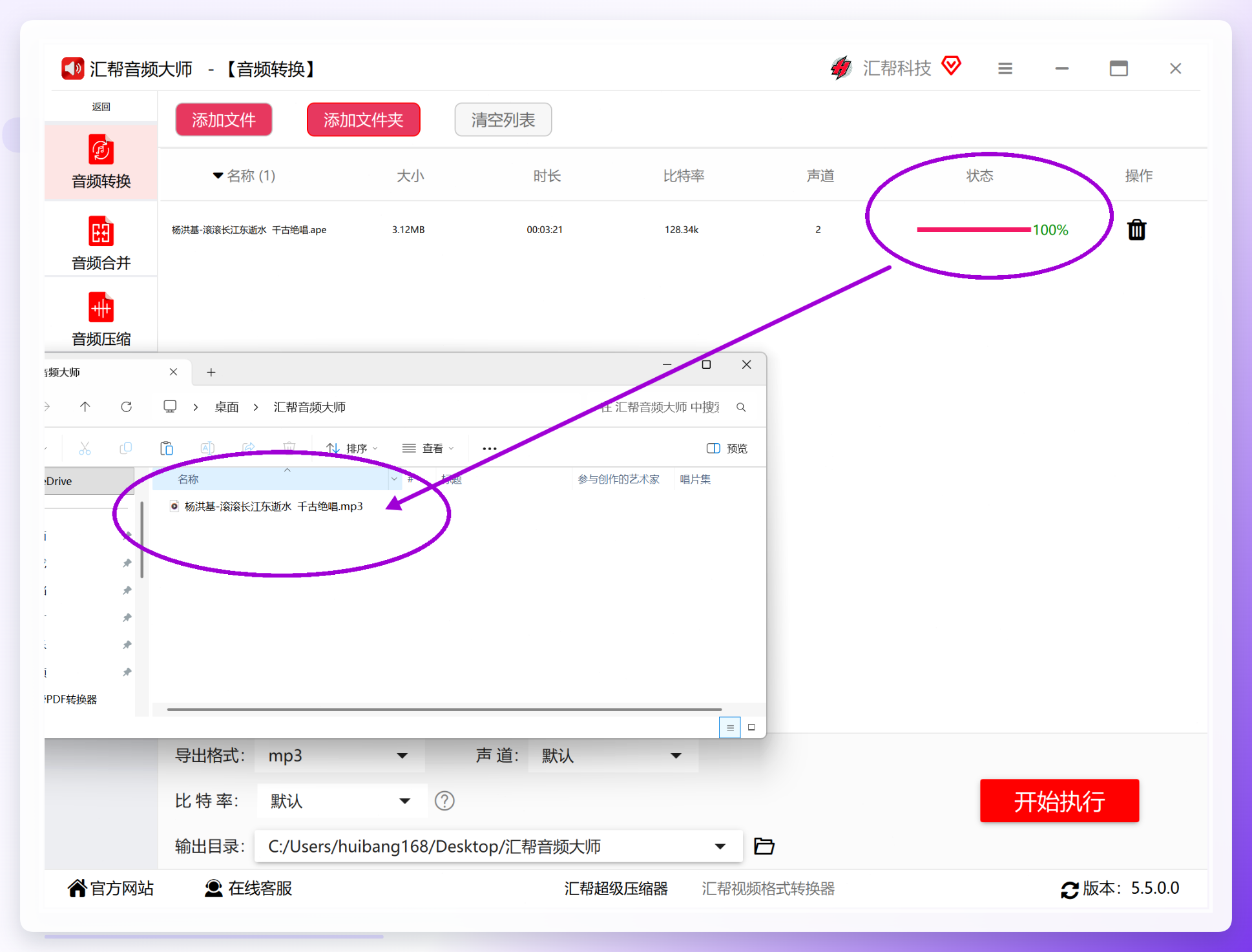Click the OneDrive item in Explorer sidebar
The height and width of the screenshot is (952, 1252).
pos(89,481)
